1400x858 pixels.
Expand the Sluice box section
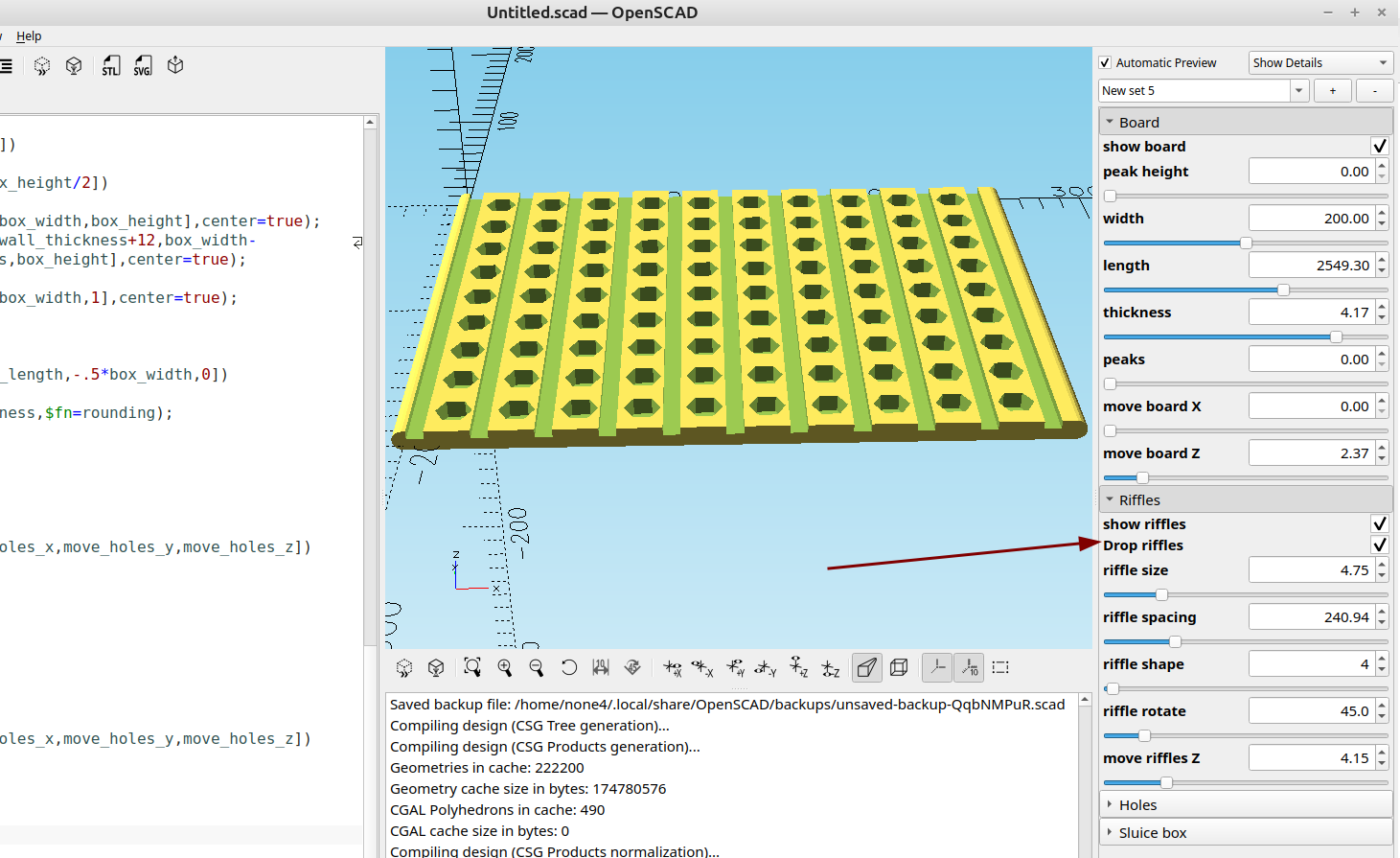pos(1152,833)
